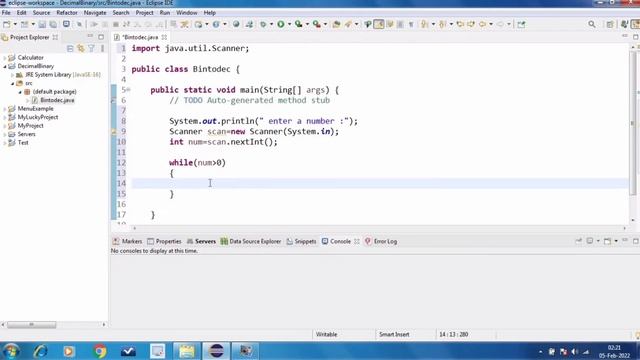
Task: Open Project Explorer View Menu
Action: pyautogui.click(x=102, y=49)
